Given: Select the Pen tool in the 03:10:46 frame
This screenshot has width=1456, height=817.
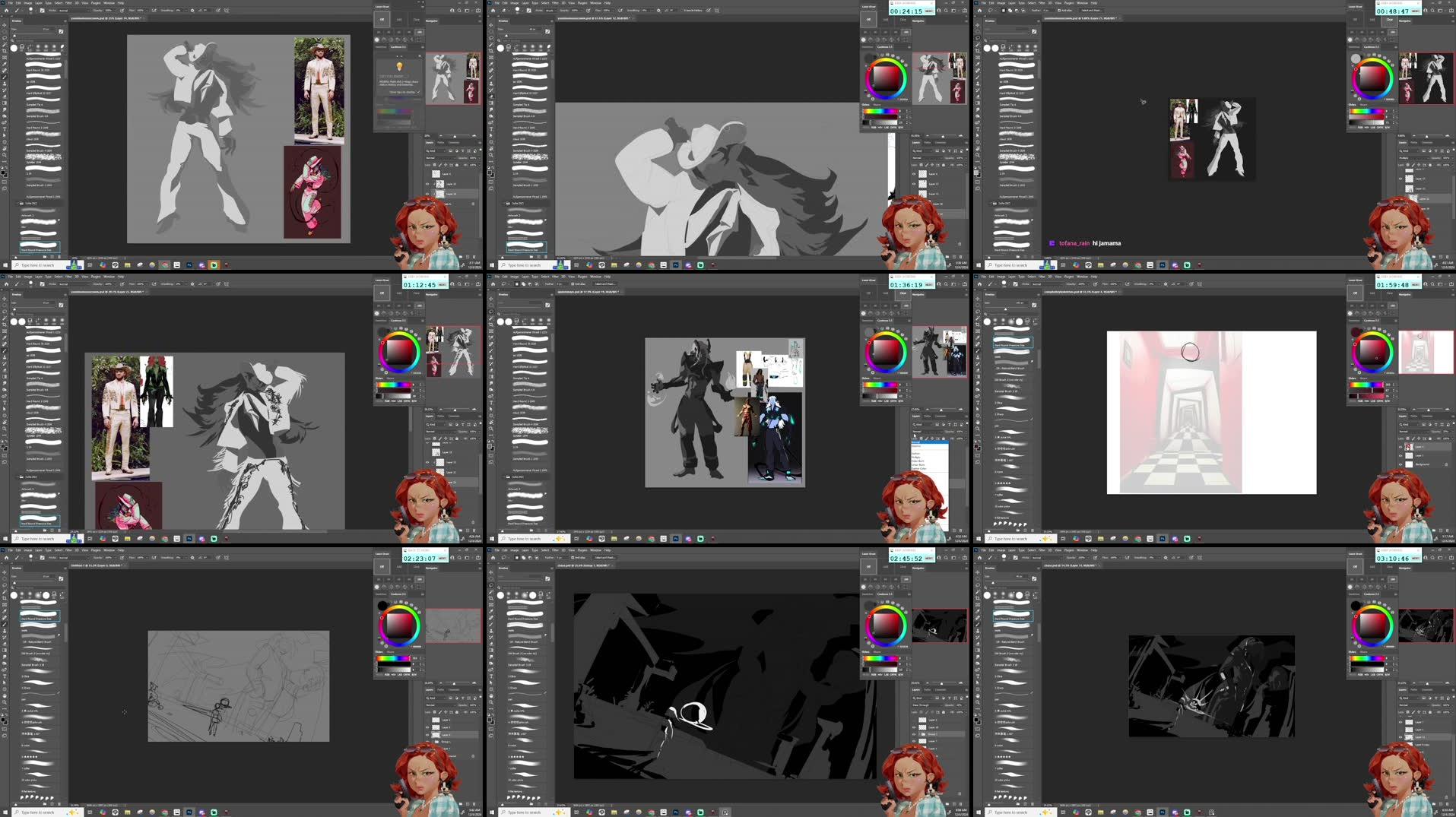Looking at the screenshot, I should point(978,669).
